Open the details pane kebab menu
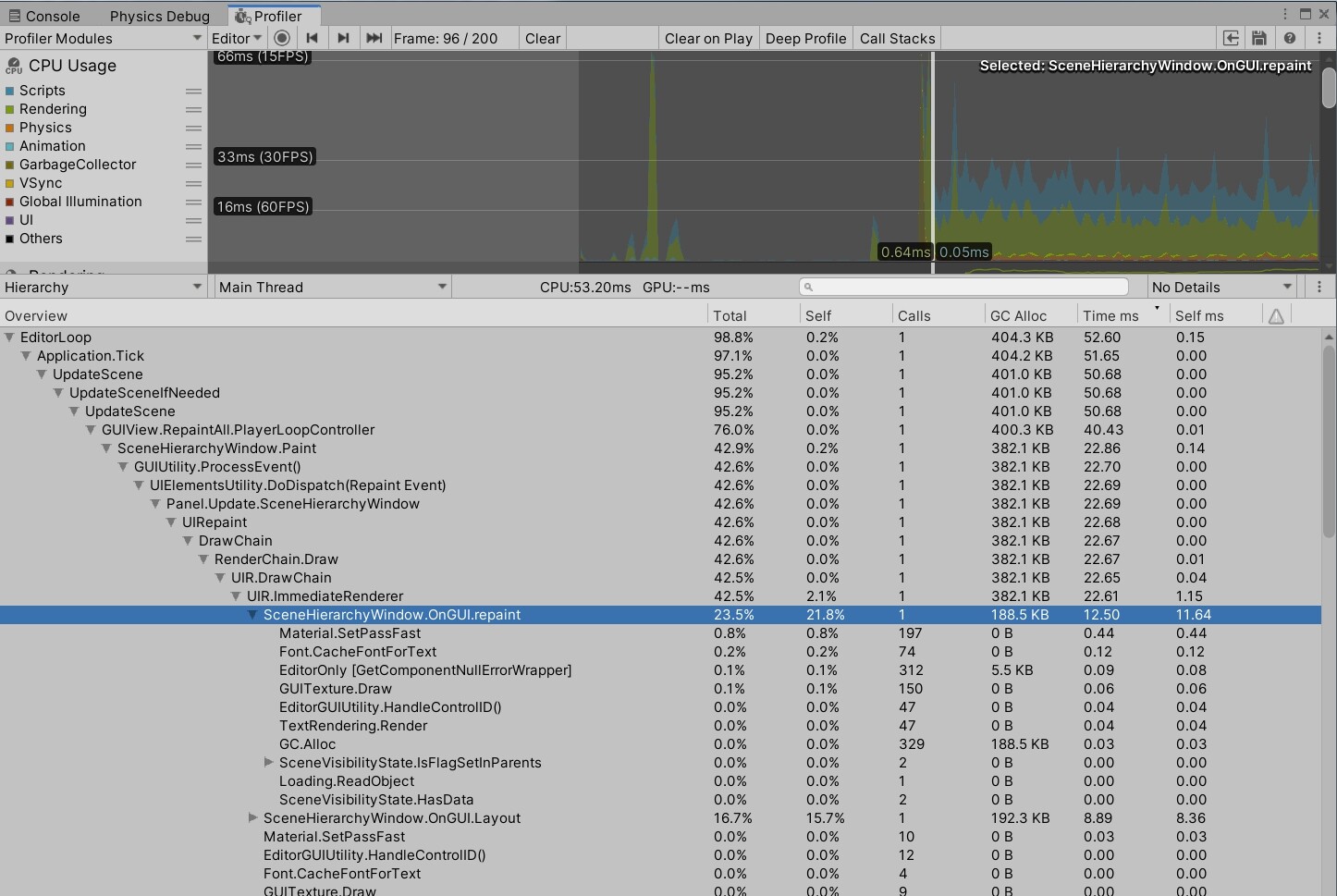This screenshot has height=896, width=1337. [1319, 287]
